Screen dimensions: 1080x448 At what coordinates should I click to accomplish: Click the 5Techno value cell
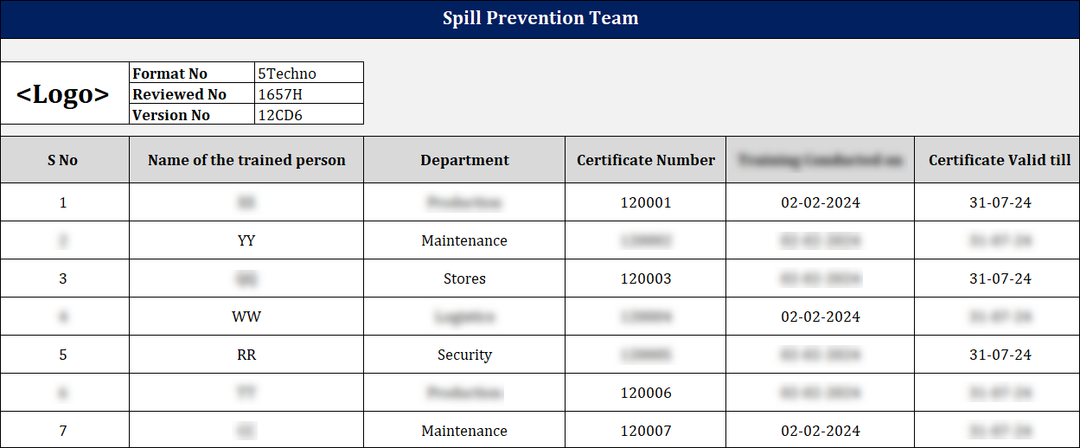[x=308, y=73]
